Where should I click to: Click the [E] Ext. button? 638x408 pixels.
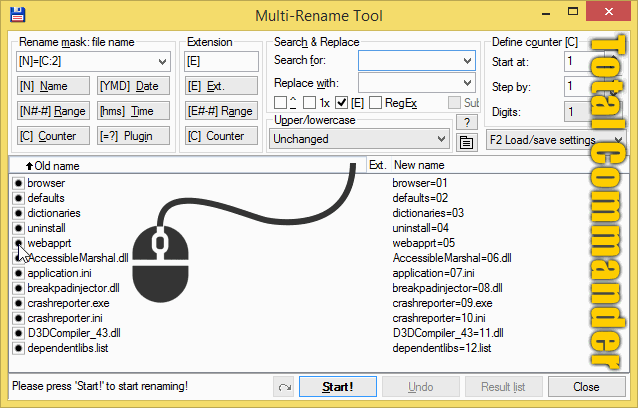coord(221,86)
